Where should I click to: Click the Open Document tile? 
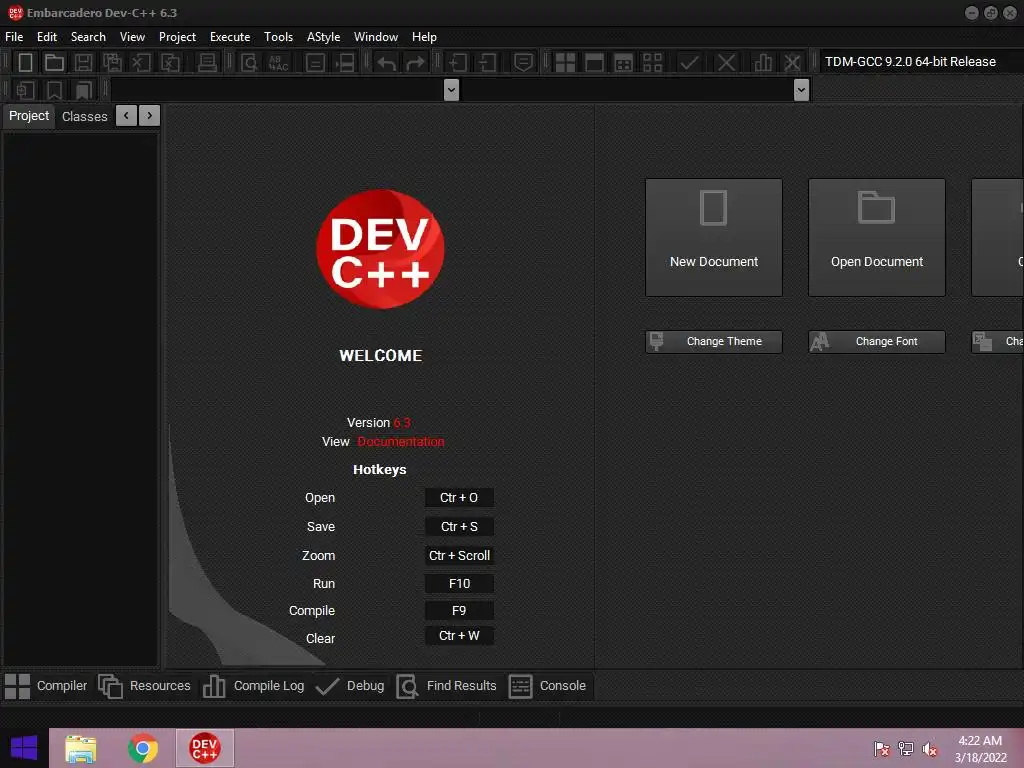877,238
